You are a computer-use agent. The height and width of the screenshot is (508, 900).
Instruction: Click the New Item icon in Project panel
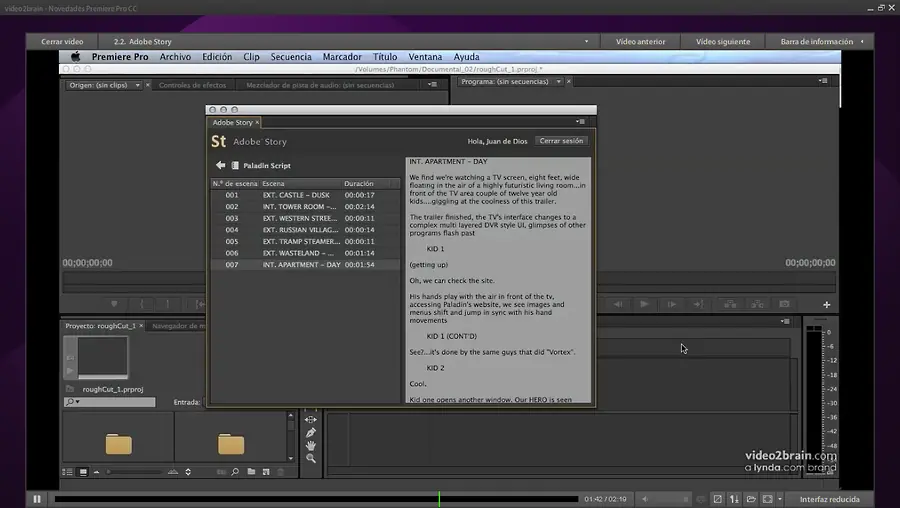[x=266, y=472]
